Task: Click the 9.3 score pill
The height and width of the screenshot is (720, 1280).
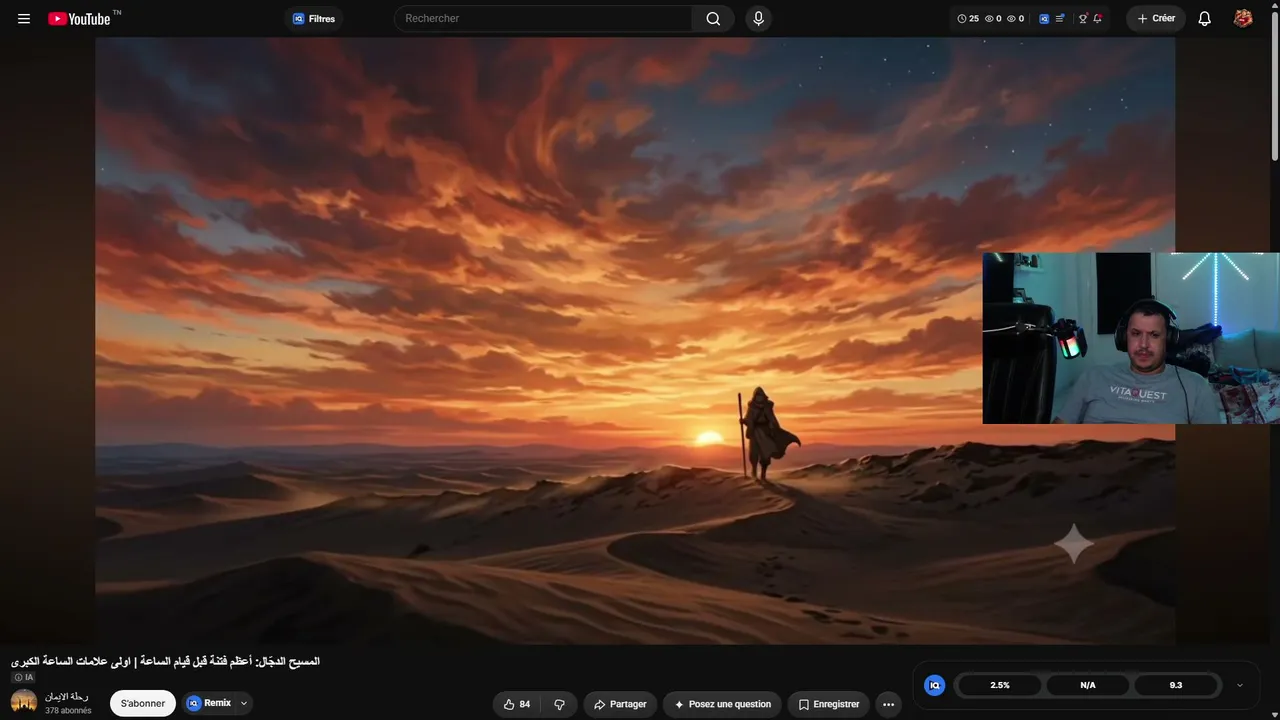Action: pyautogui.click(x=1176, y=685)
